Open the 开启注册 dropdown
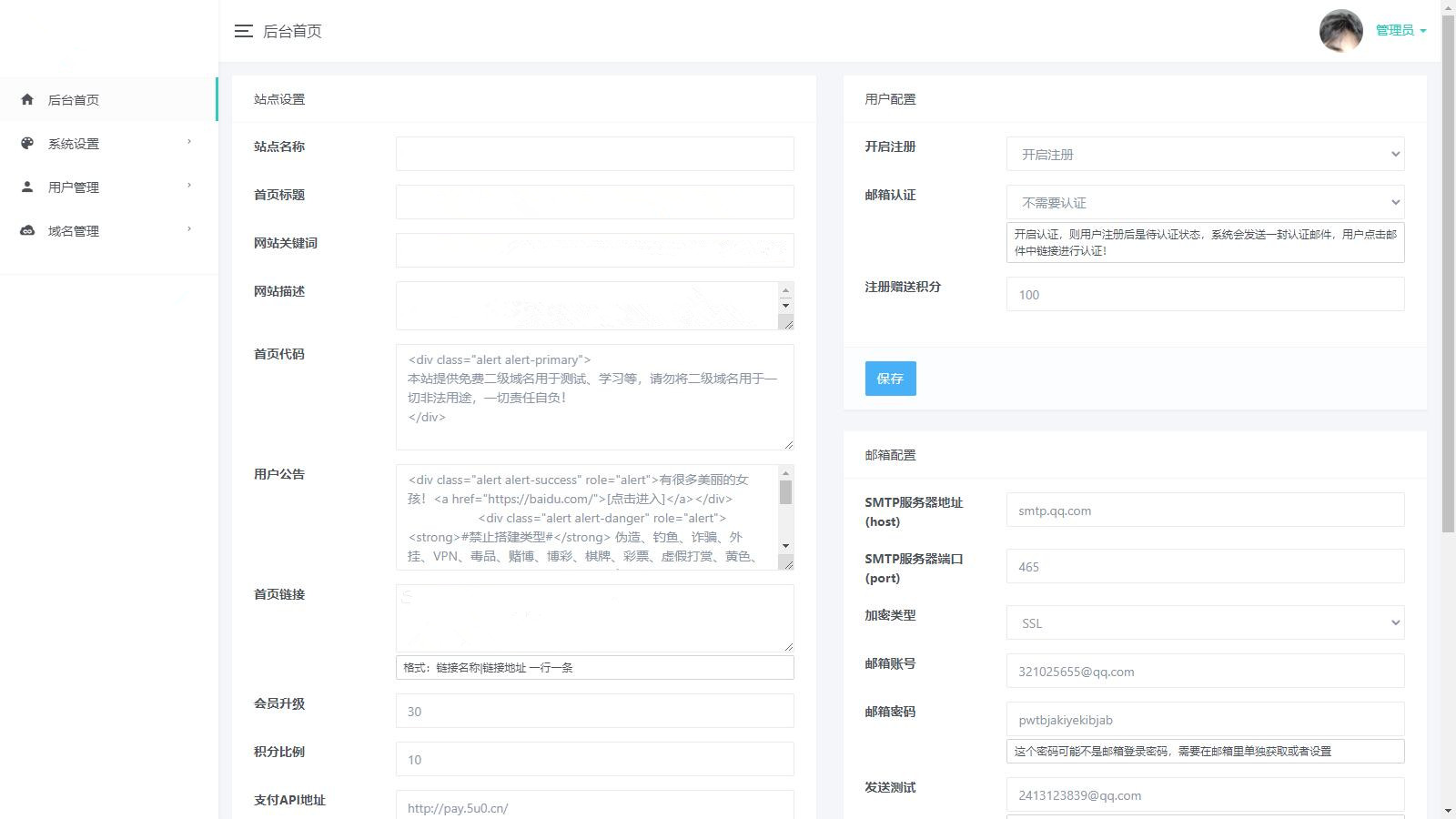1456x819 pixels. (1204, 154)
